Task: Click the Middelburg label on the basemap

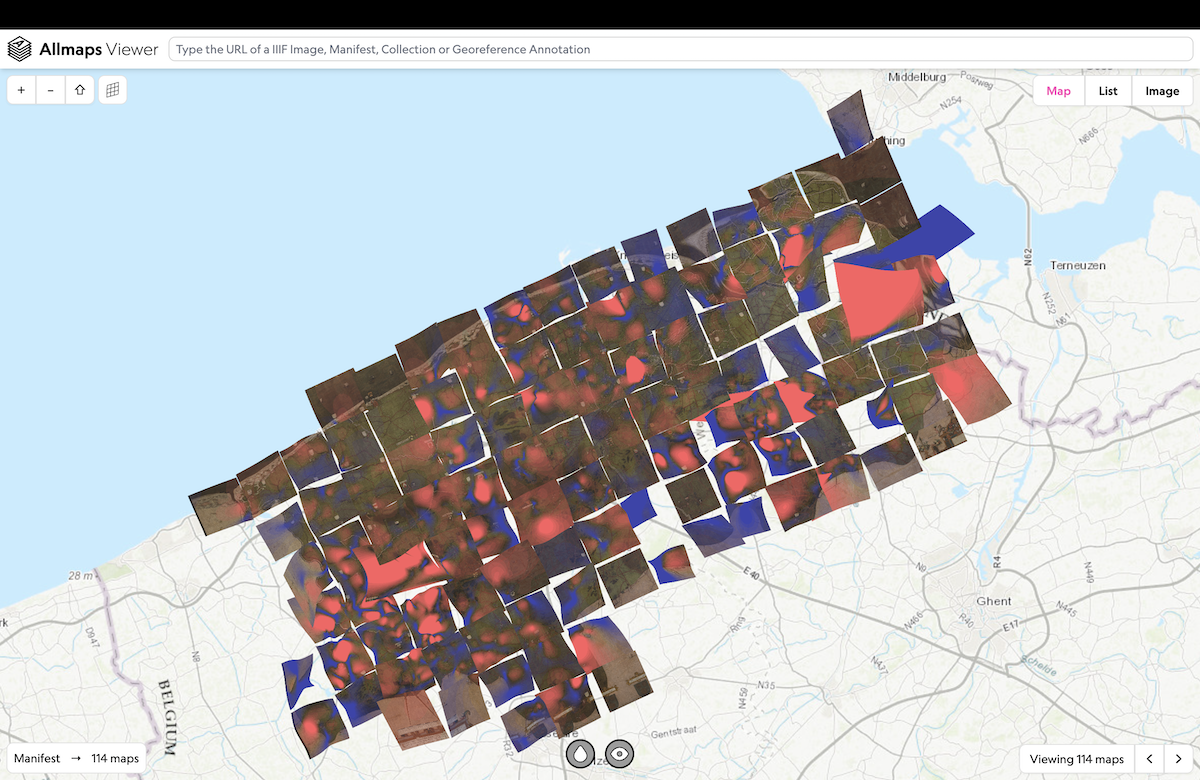Action: tap(916, 77)
